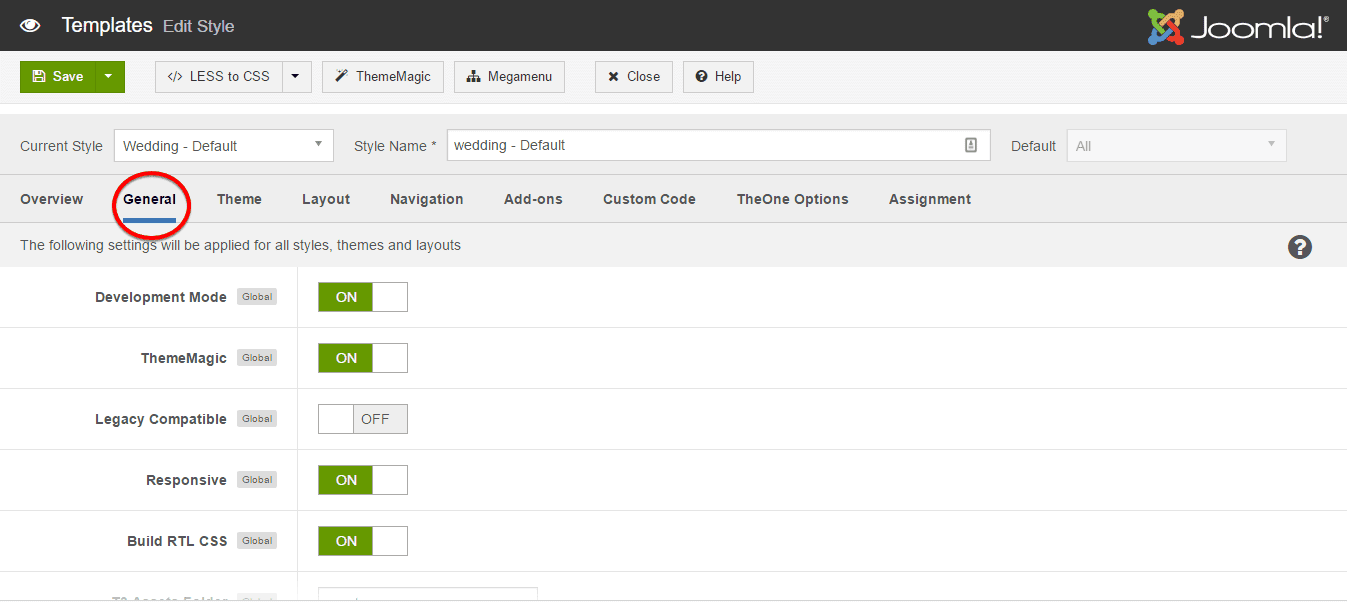Viewport: 1347px width, 602px height.
Task: Enable the Legacy Compatible switch
Action: coord(362,419)
